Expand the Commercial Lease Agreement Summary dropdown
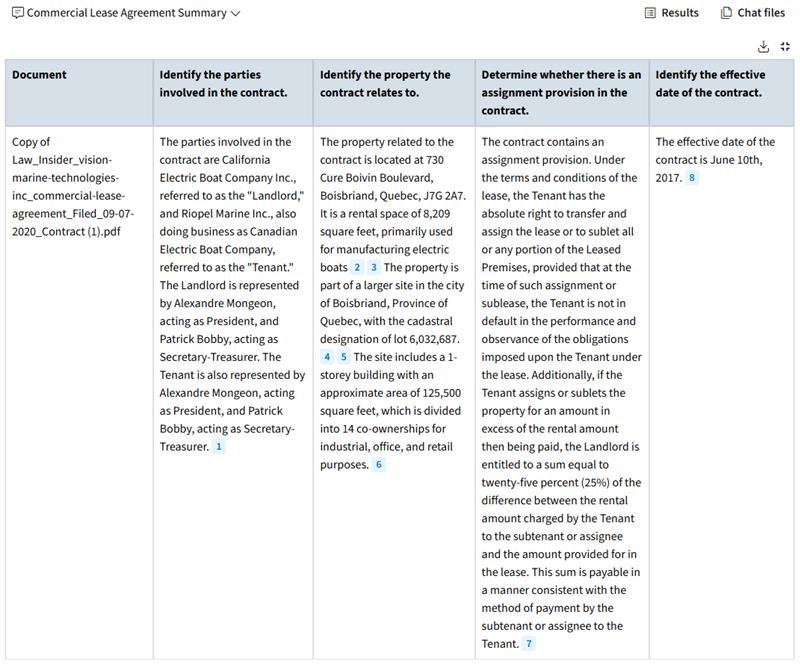The image size is (800, 667). [236, 13]
